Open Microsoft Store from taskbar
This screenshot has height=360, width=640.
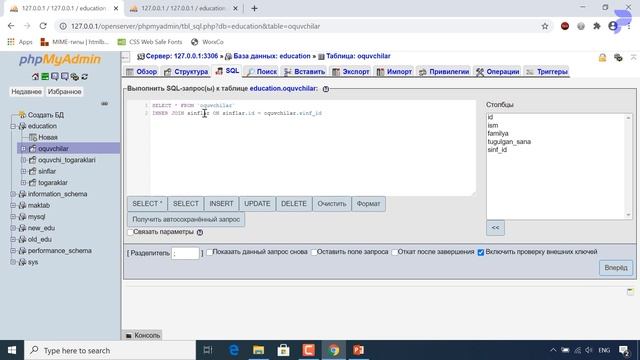283,350
